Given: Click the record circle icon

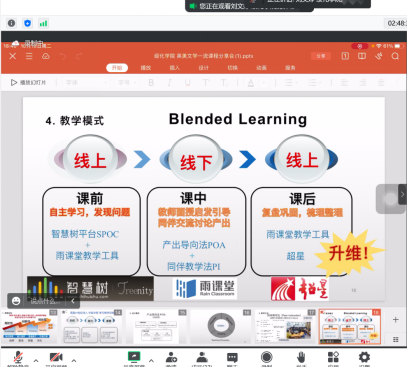Looking at the screenshot, I should [x=266, y=357].
